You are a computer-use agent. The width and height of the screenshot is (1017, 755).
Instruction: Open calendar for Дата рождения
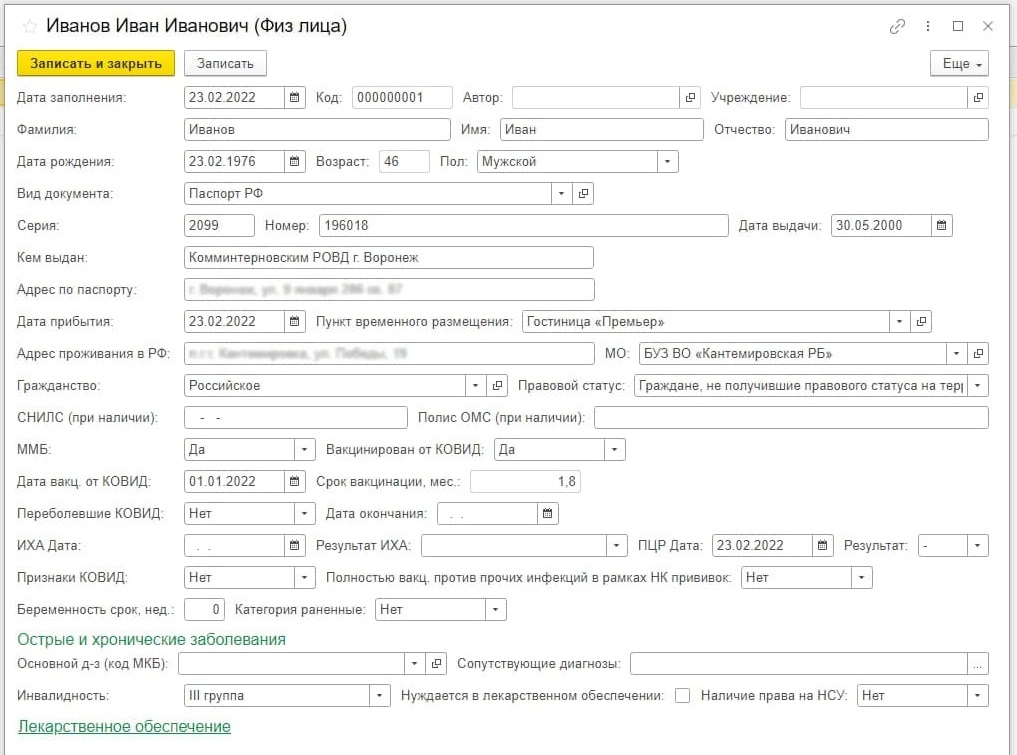pos(294,162)
